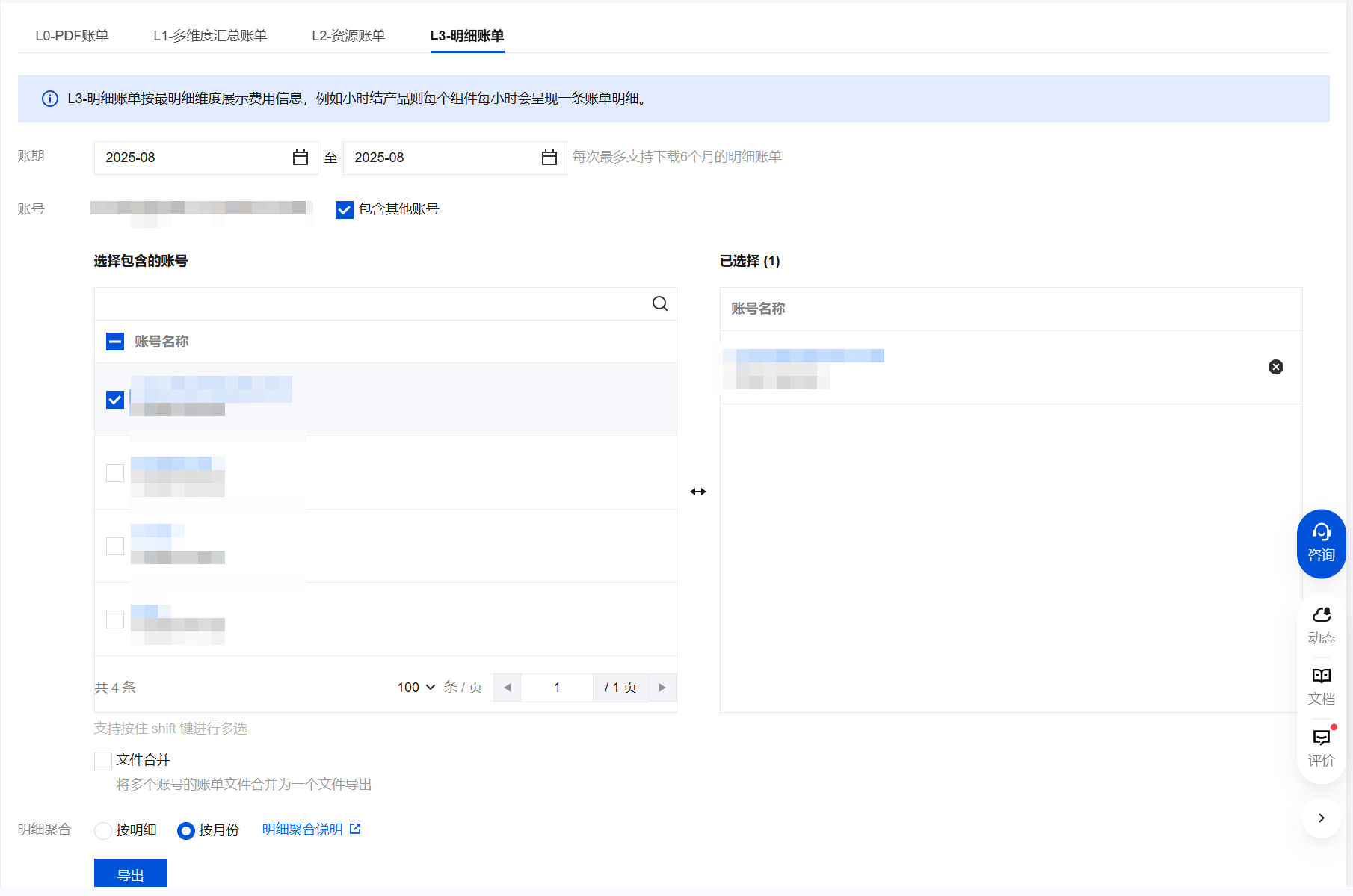Open the 动态 updates sidebar icon

pyautogui.click(x=1321, y=625)
